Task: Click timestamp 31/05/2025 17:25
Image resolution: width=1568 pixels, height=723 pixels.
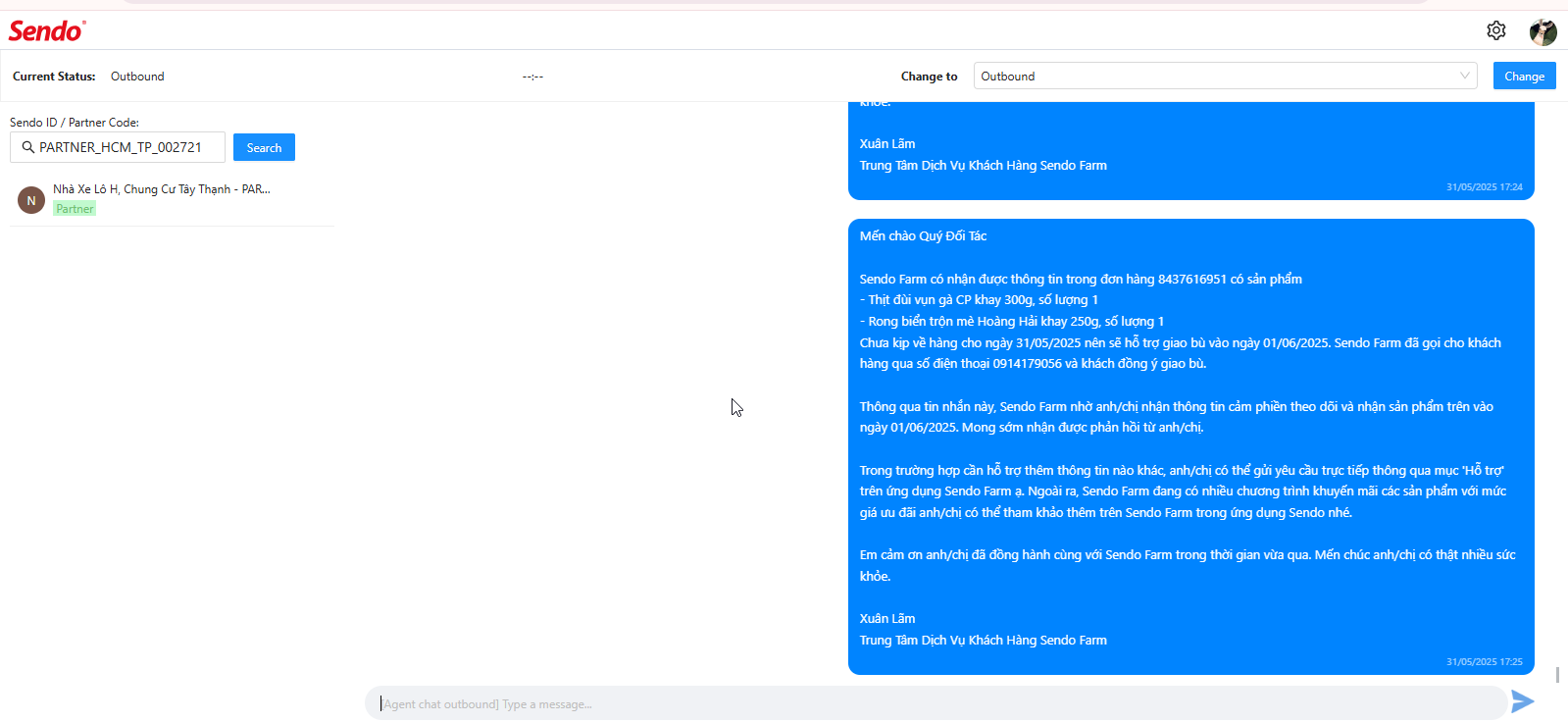Action: point(1485,661)
